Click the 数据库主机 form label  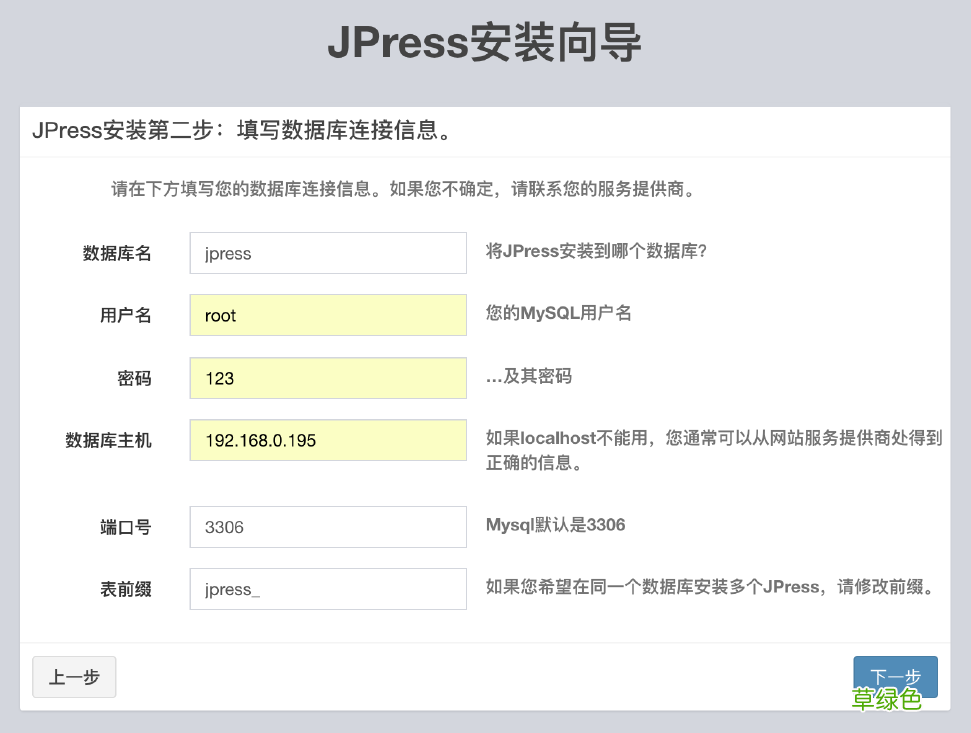[x=108, y=440]
